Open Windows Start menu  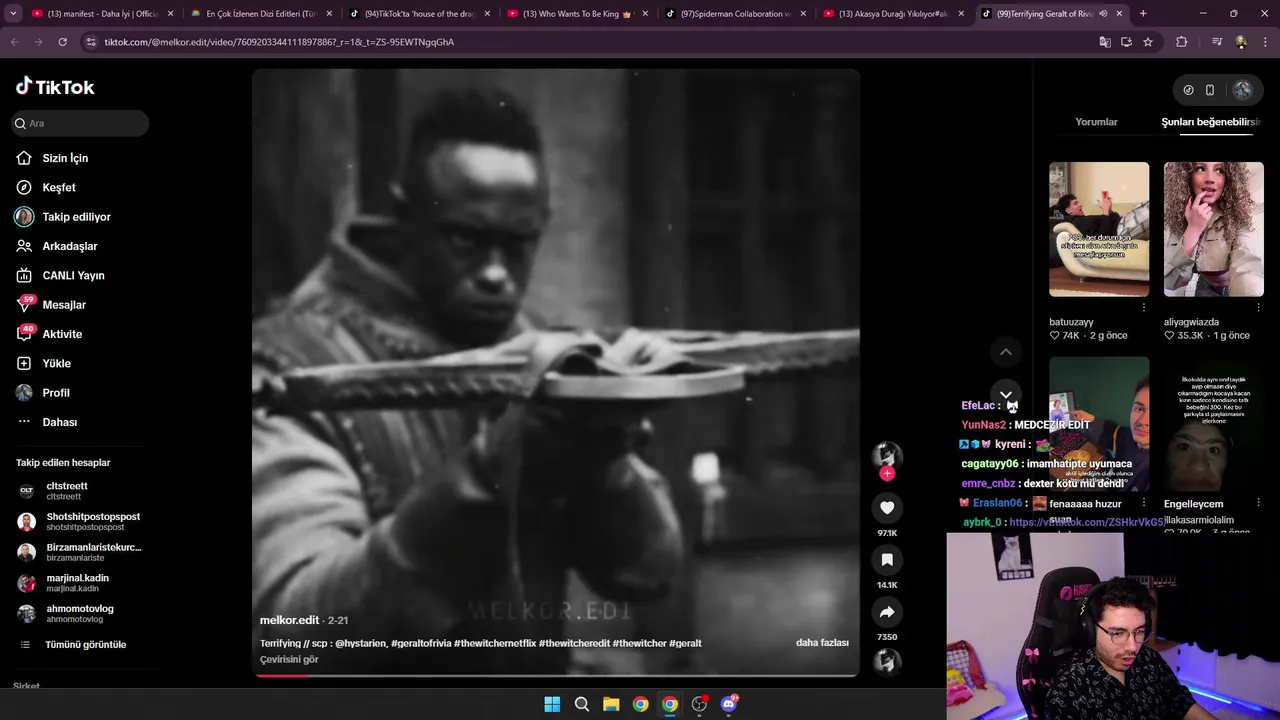(x=552, y=704)
